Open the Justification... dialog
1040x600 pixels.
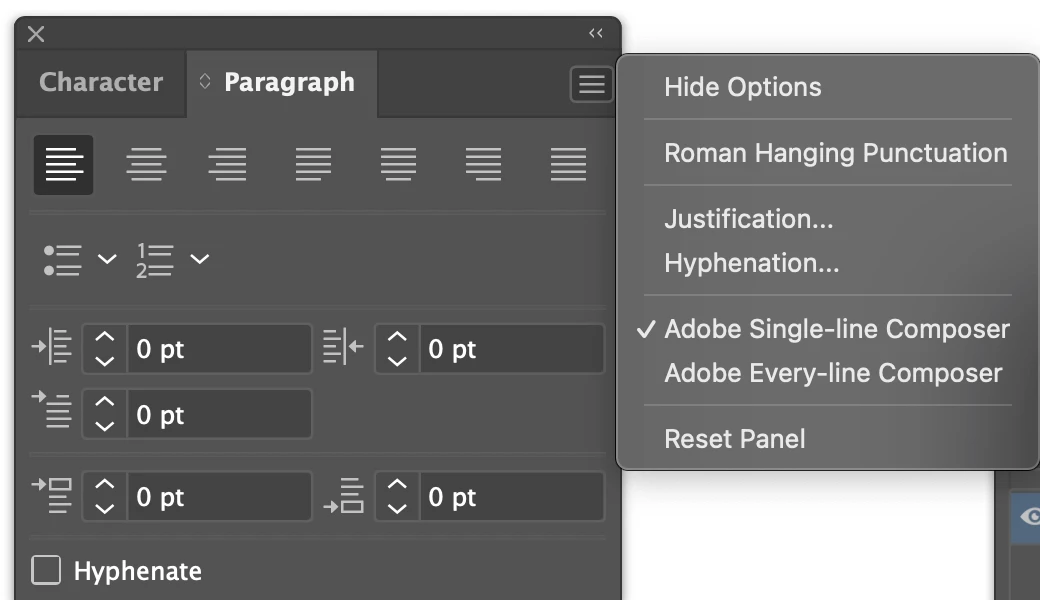(x=748, y=219)
